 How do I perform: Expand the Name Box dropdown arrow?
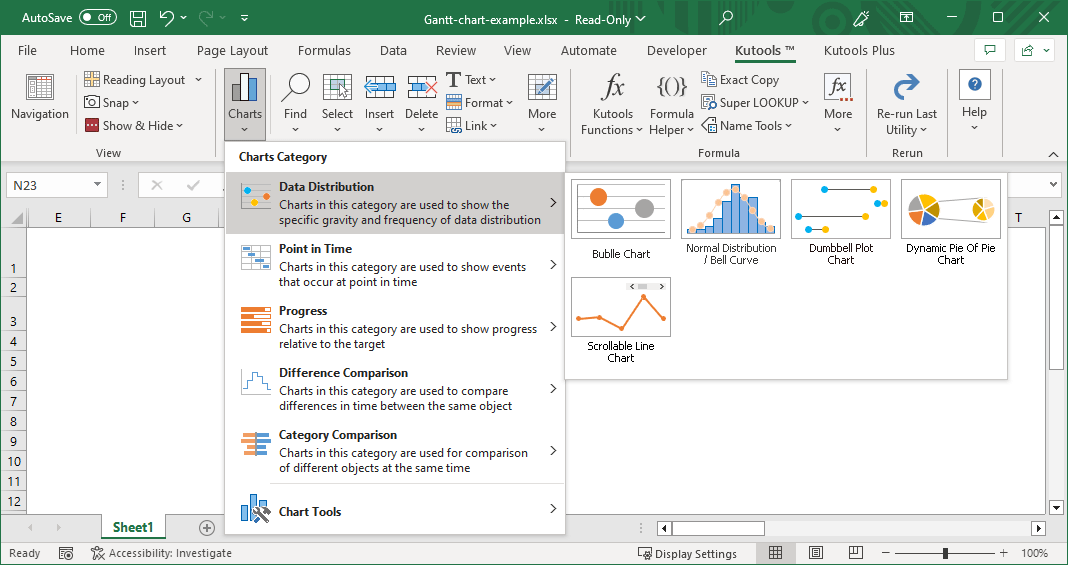[x=97, y=184]
